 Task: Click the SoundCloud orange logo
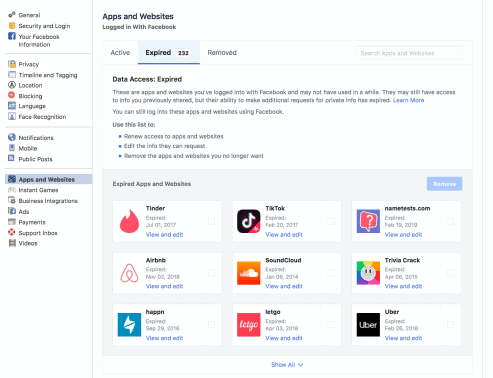click(x=249, y=273)
